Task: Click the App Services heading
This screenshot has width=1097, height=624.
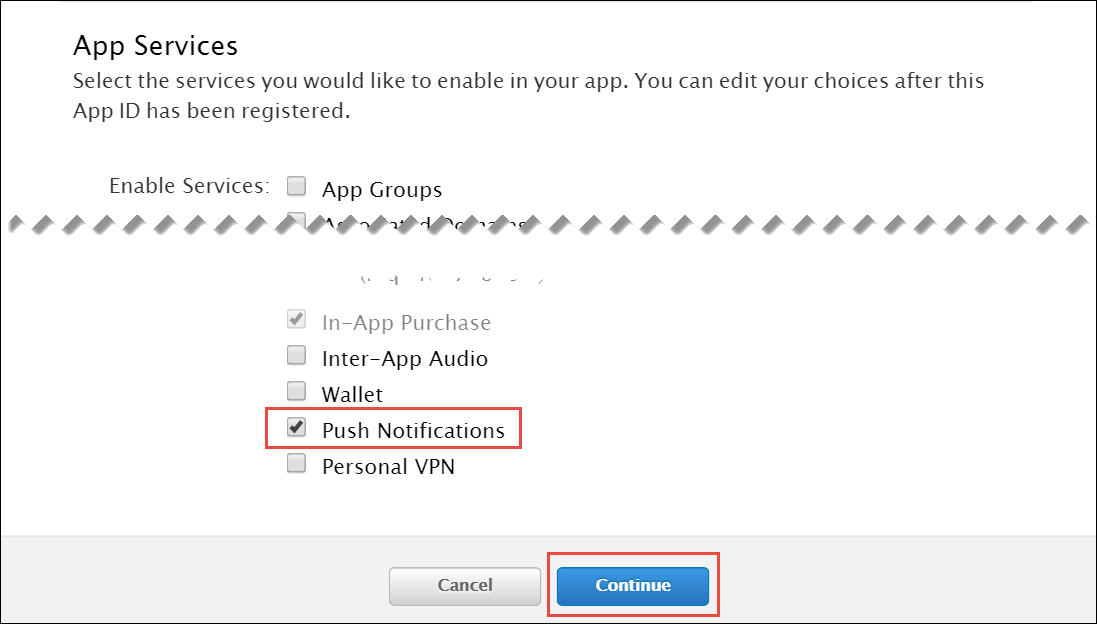Action: (x=155, y=46)
